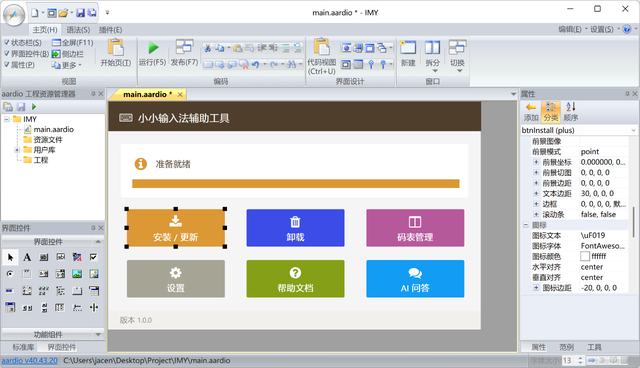Toggle the 侧边栏 sidebar view
This screenshot has height=368, width=640.
coord(67,54)
